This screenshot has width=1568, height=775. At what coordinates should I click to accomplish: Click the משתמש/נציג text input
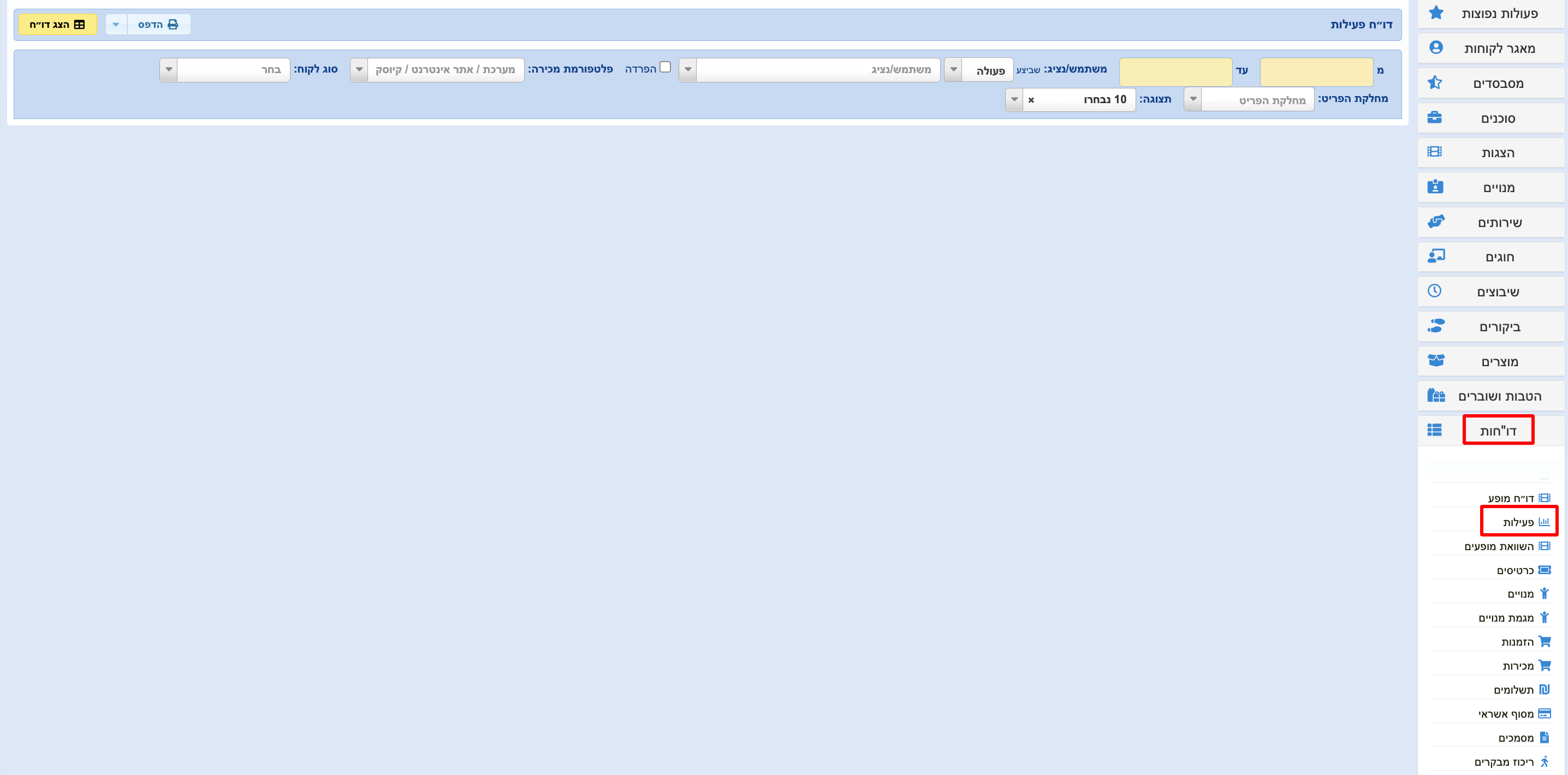818,70
